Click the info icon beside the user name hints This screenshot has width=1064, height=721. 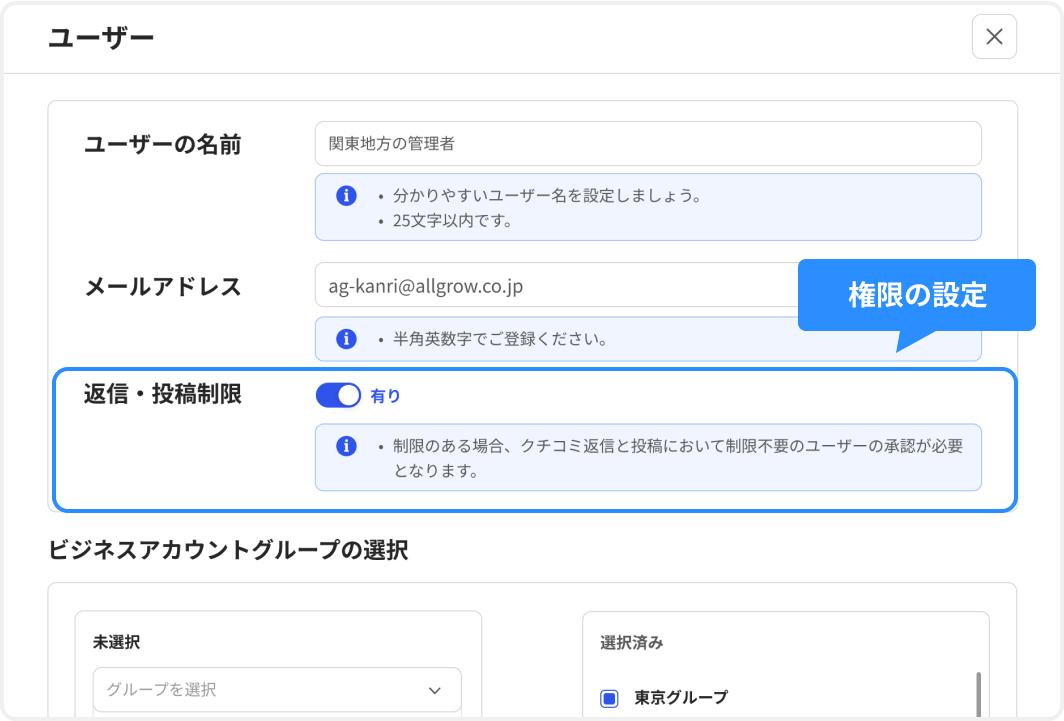coord(346,196)
